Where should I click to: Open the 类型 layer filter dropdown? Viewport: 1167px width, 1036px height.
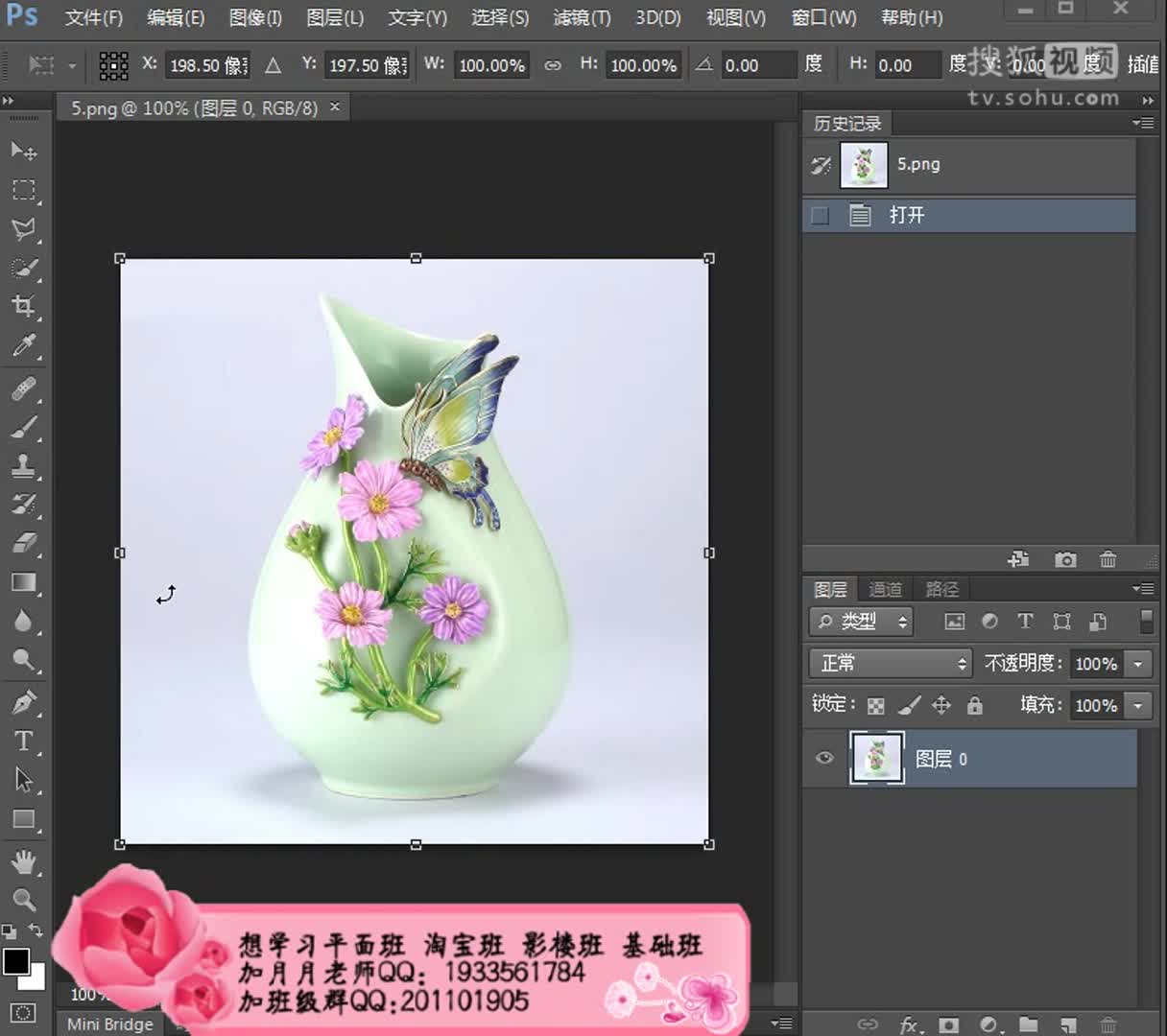tap(861, 622)
